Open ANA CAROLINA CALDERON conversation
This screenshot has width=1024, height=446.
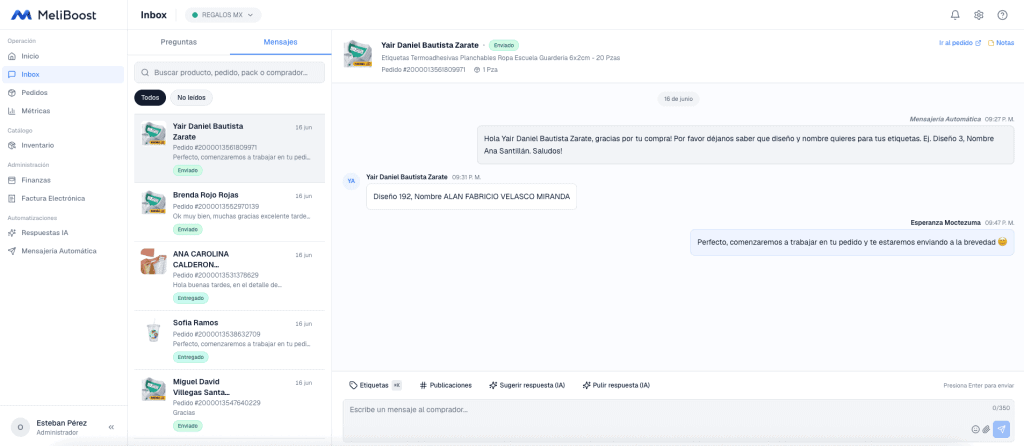coord(229,276)
